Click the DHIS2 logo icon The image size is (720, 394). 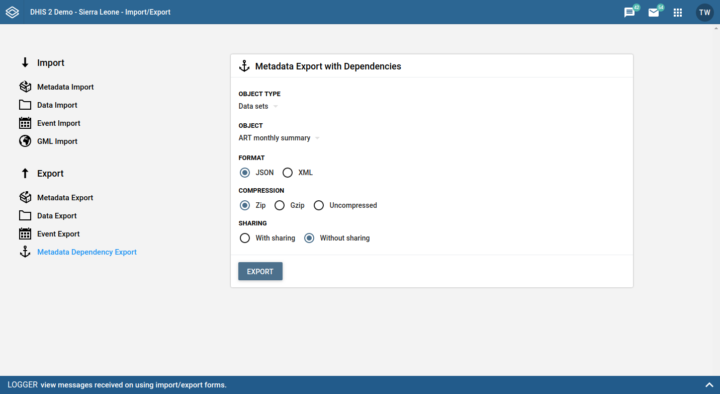tap(12, 12)
